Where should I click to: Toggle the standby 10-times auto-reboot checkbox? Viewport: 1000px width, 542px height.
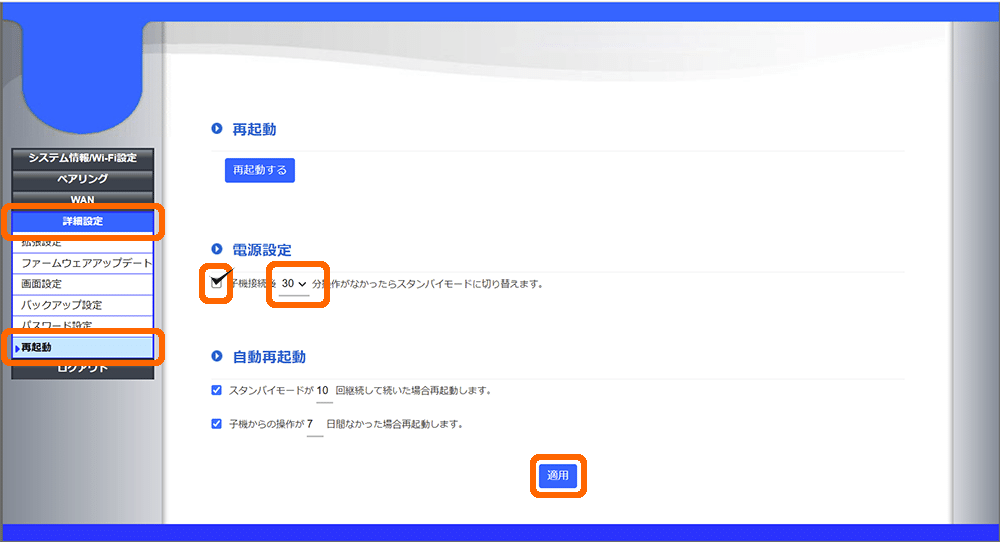(x=217, y=390)
